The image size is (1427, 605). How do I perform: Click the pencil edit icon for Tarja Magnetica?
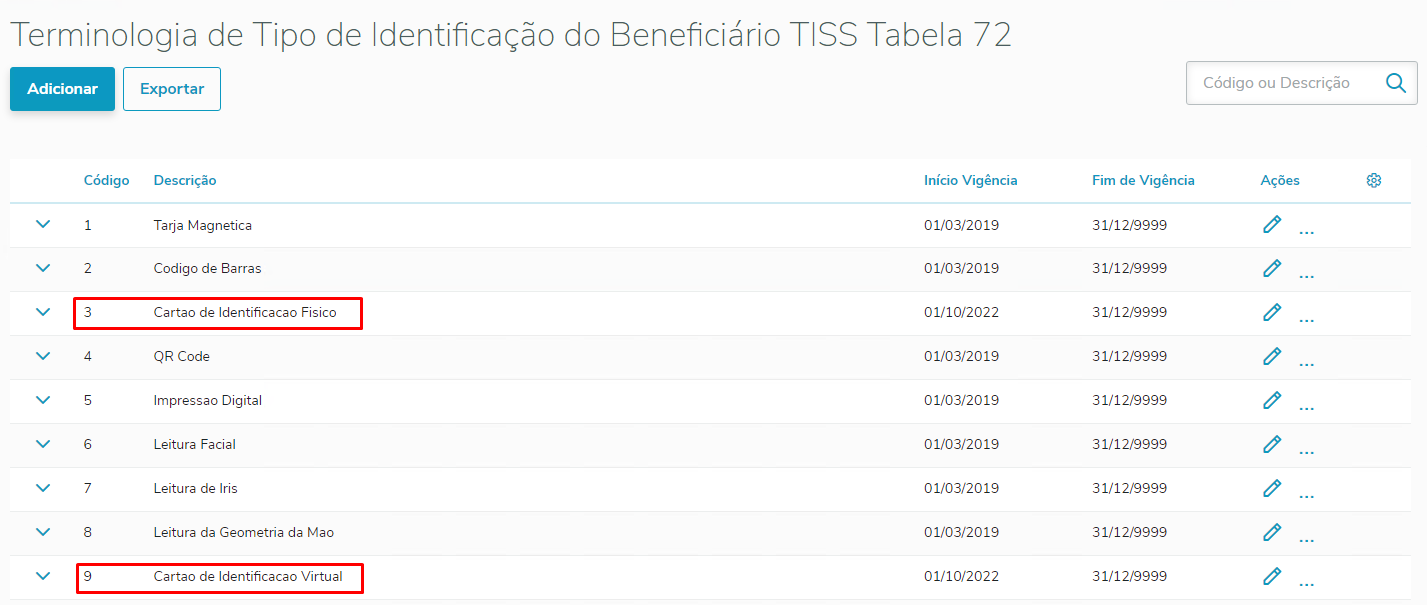pos(1272,225)
